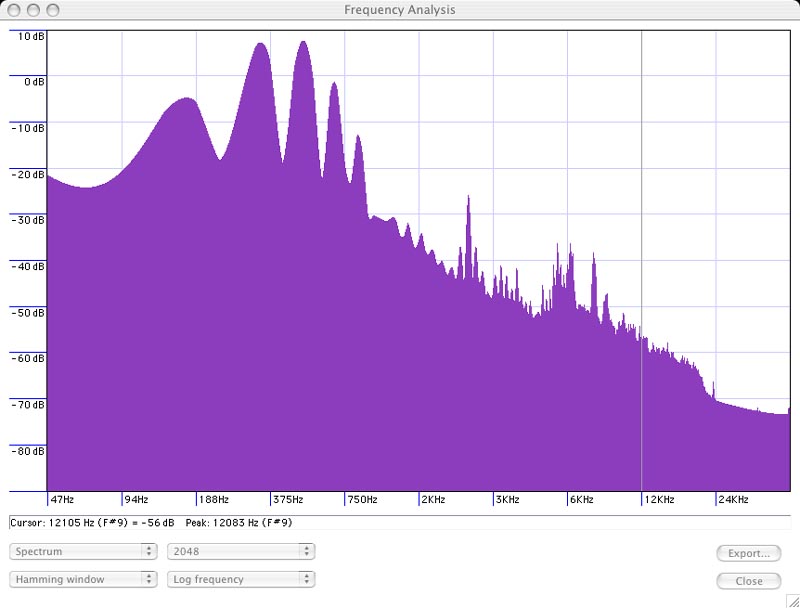Image resolution: width=800 pixels, height=608 pixels.
Task: Open the Log frequency axis dropdown
Action: (x=241, y=579)
